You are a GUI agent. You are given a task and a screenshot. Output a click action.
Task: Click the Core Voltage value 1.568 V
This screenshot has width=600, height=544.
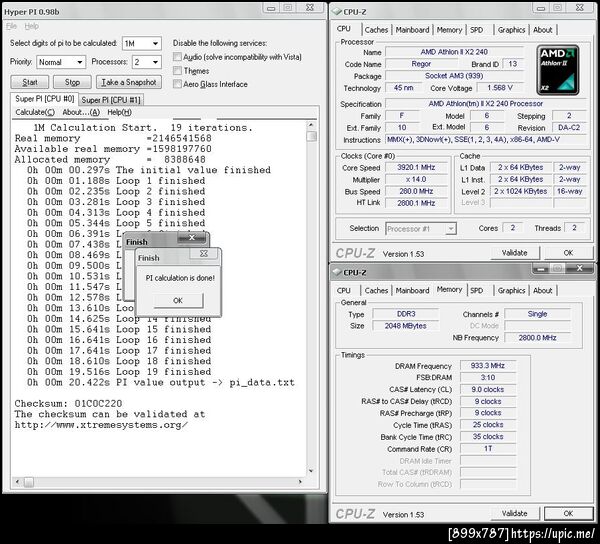coord(499,88)
